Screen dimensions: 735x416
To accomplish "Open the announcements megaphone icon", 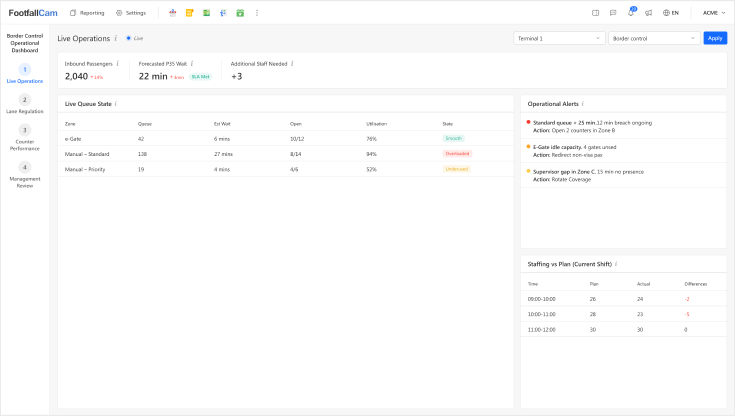I will [648, 13].
